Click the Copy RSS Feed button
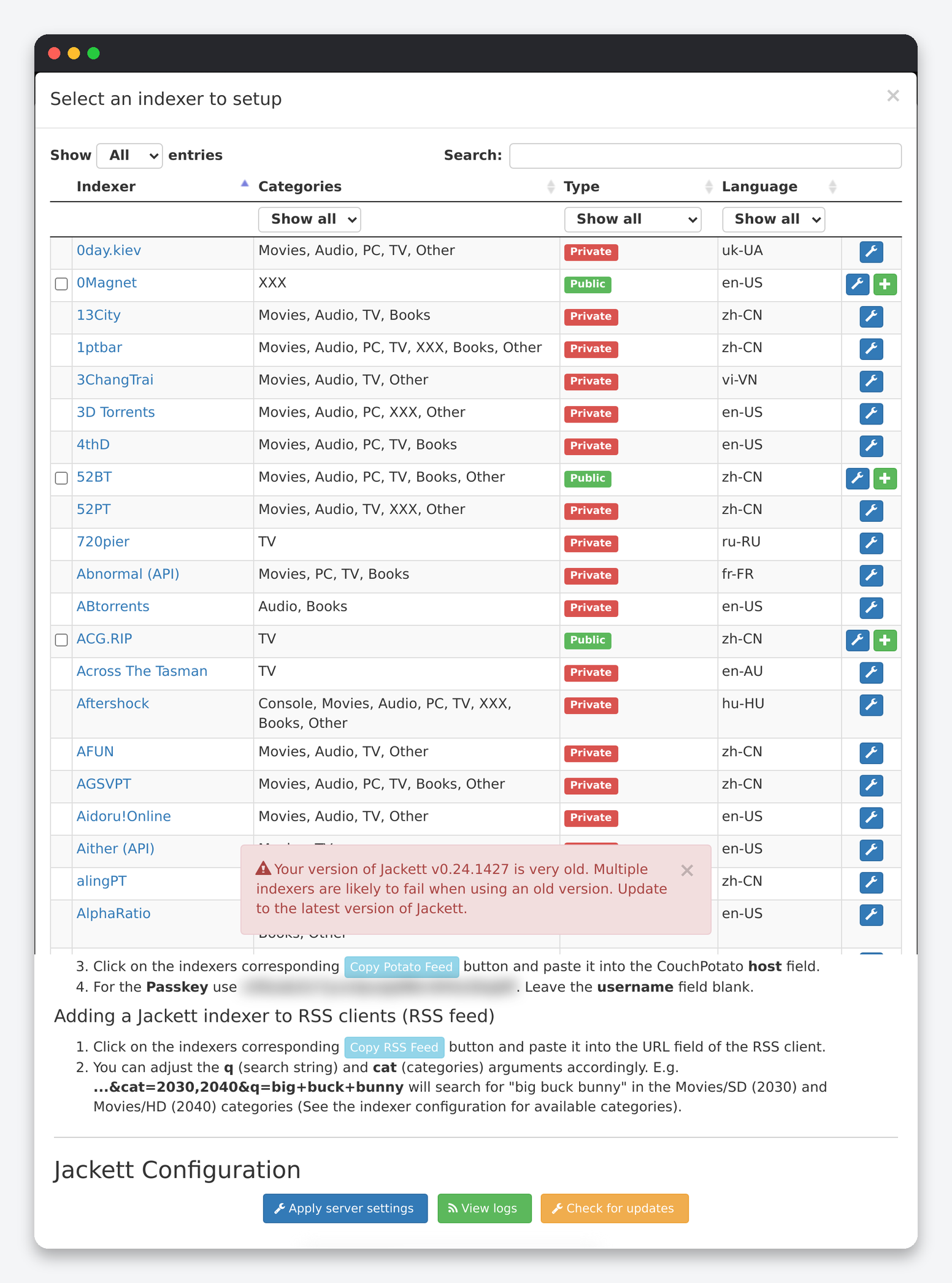The height and width of the screenshot is (1283, 952). 394,1047
